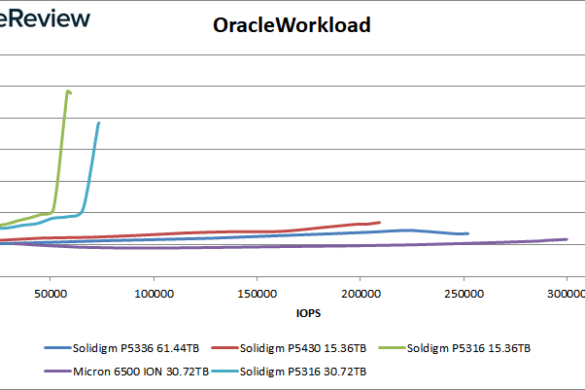Image resolution: width=585 pixels, height=390 pixels.
Task: Click the right end of the red line
Action: (x=379, y=222)
